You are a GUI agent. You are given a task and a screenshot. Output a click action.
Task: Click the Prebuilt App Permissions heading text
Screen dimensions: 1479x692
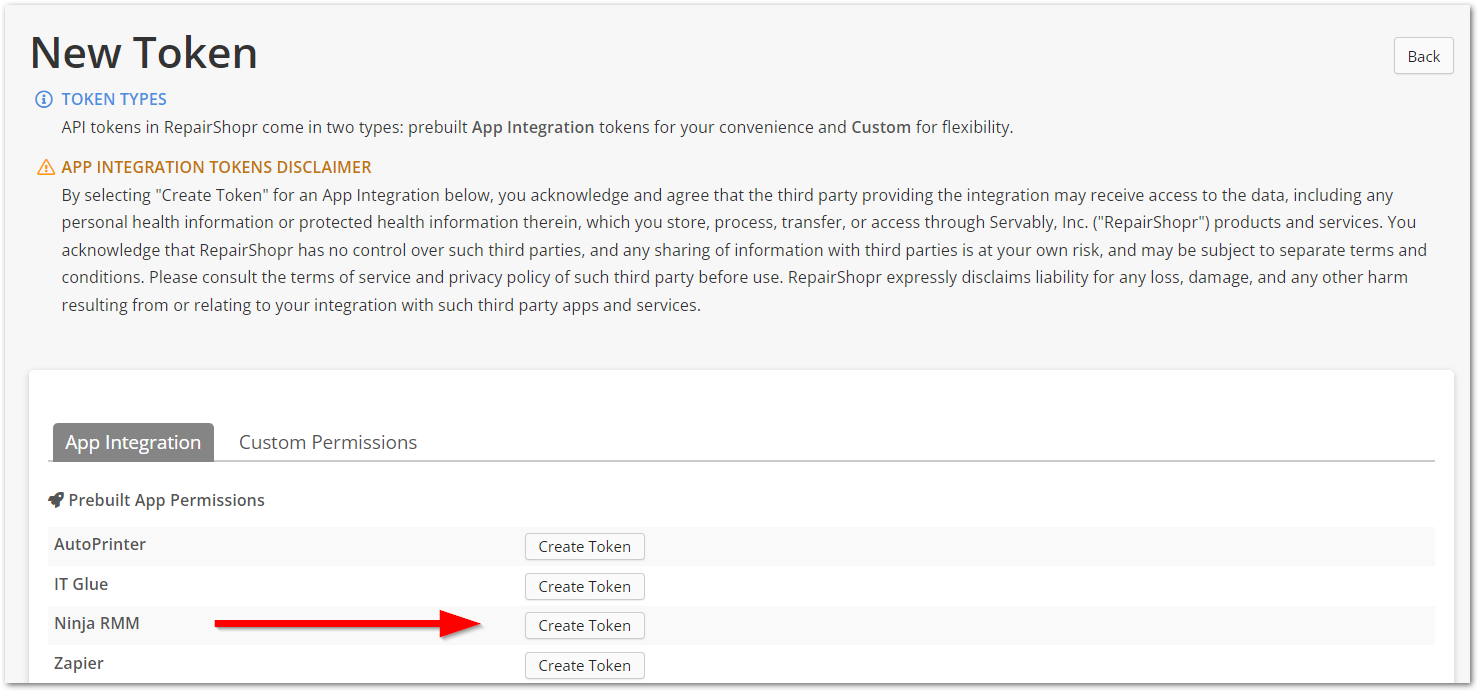pyautogui.click(x=166, y=500)
